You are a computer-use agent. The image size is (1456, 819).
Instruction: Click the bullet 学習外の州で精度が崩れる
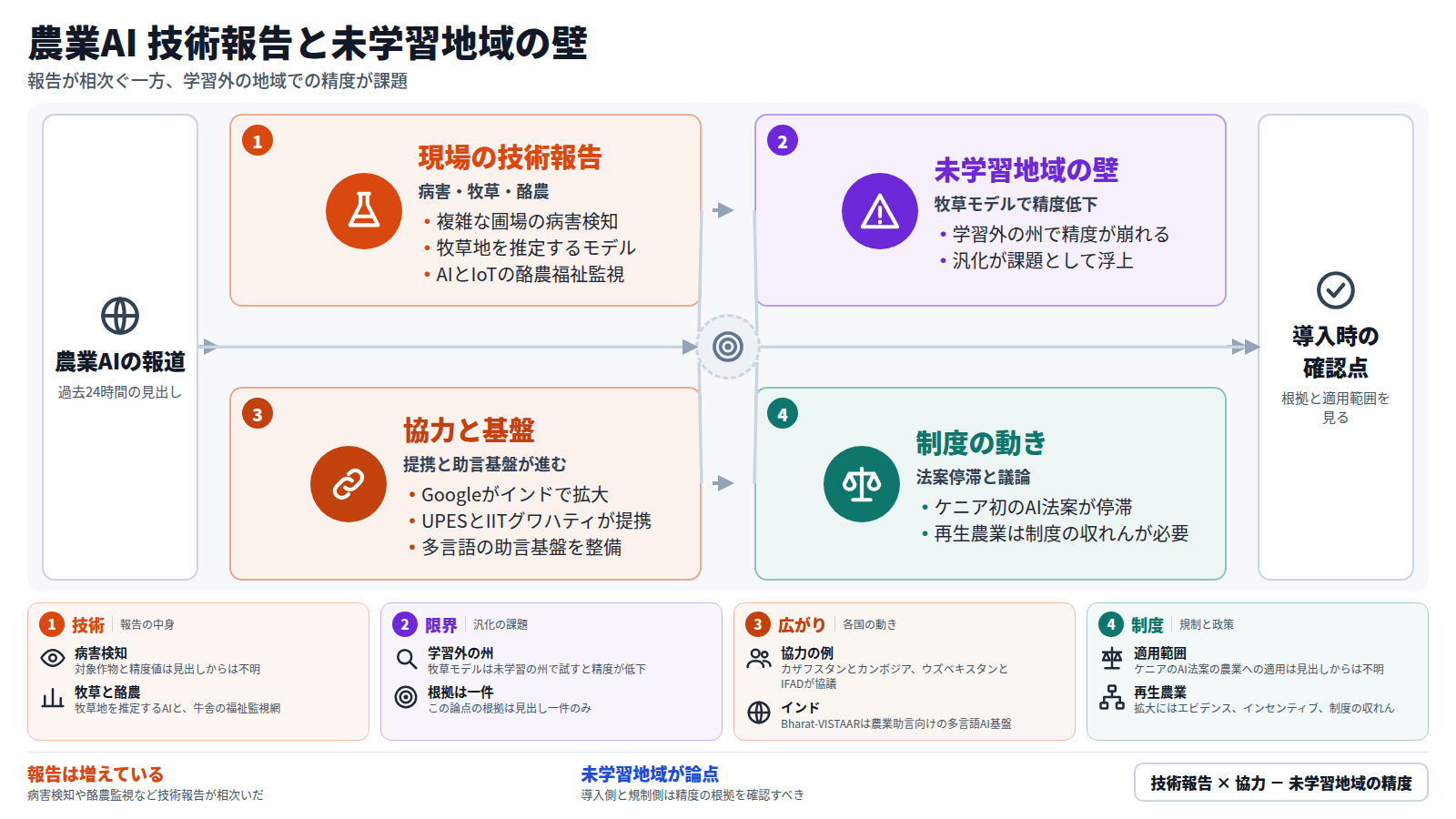coord(1060,234)
